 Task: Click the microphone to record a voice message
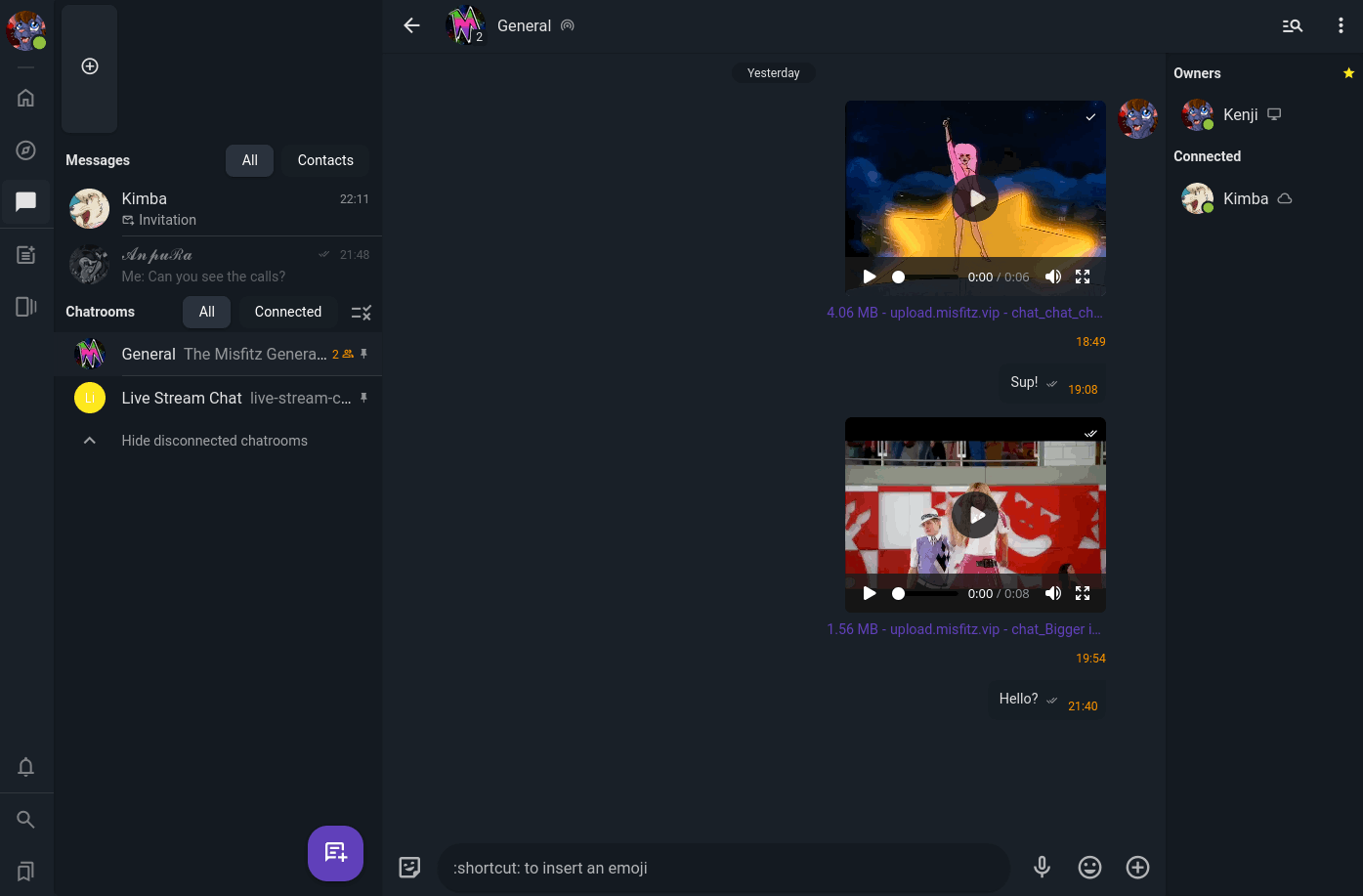point(1042,867)
